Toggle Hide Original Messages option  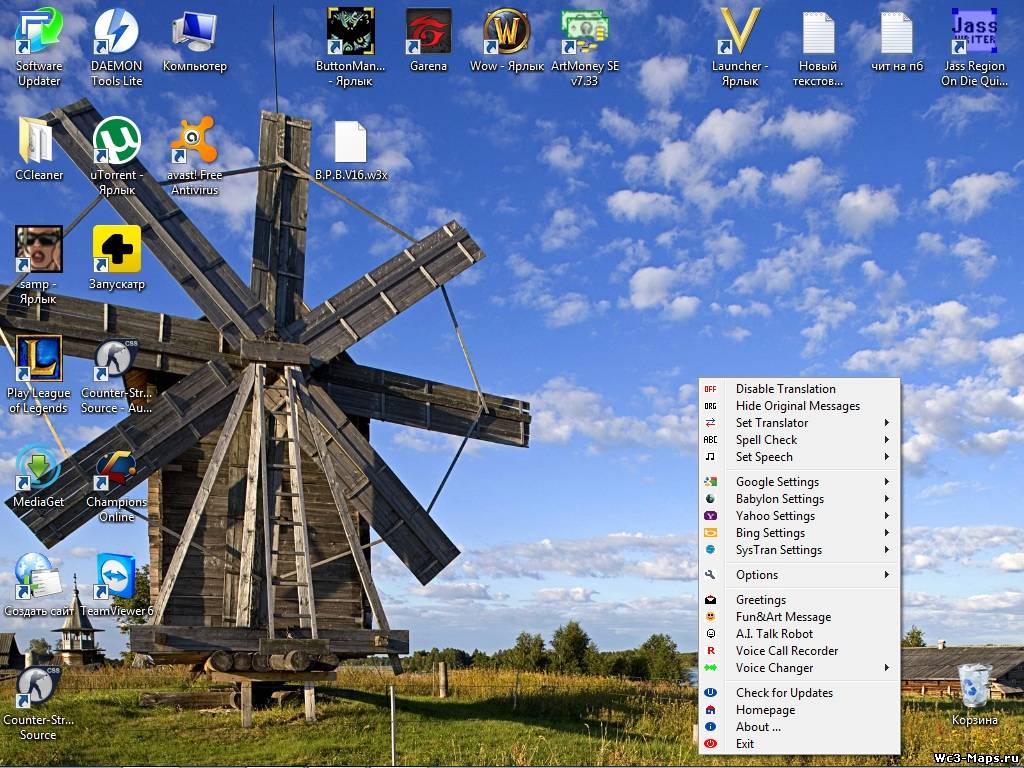(797, 406)
